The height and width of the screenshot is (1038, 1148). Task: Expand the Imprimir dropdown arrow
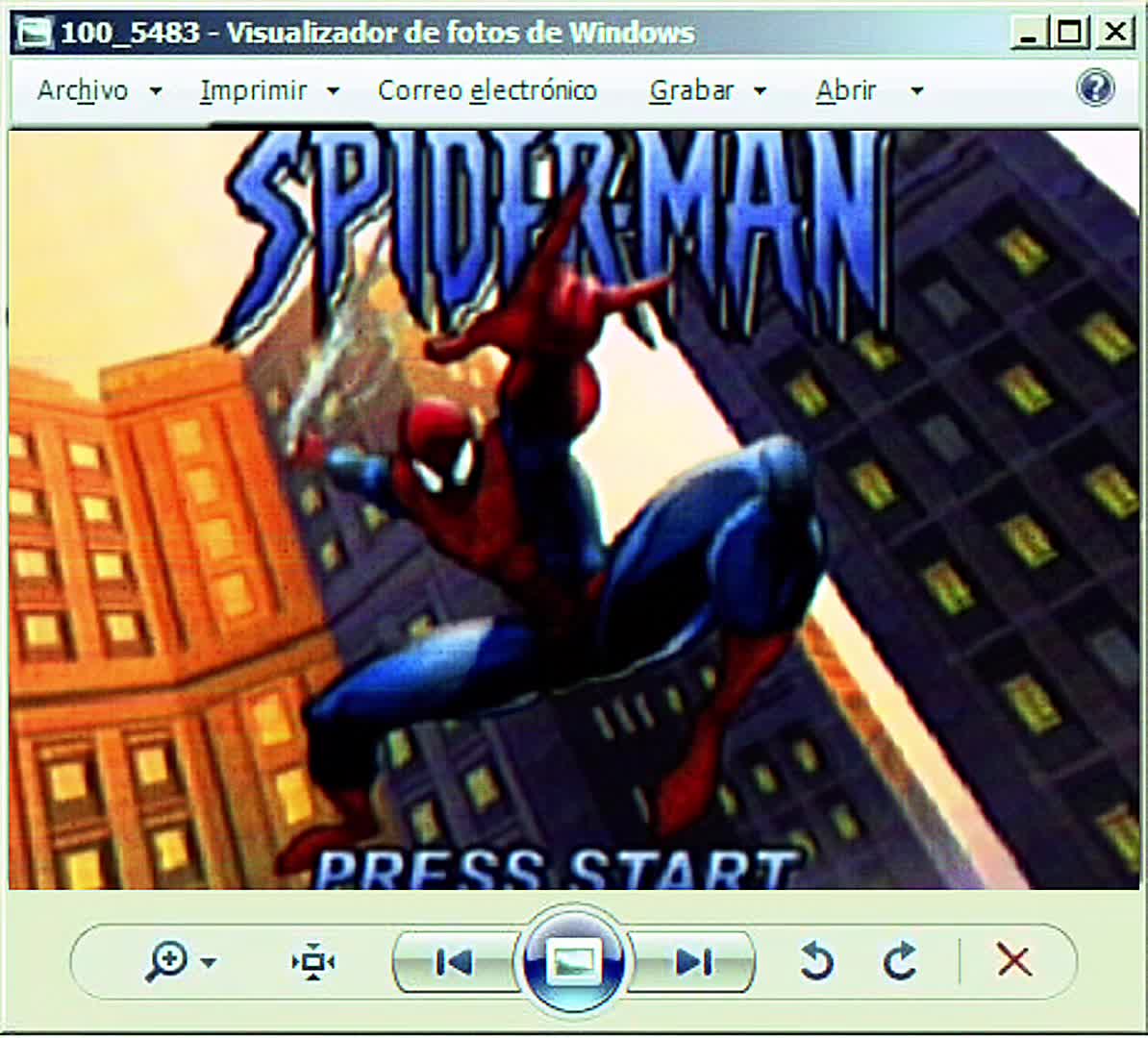coord(333,91)
